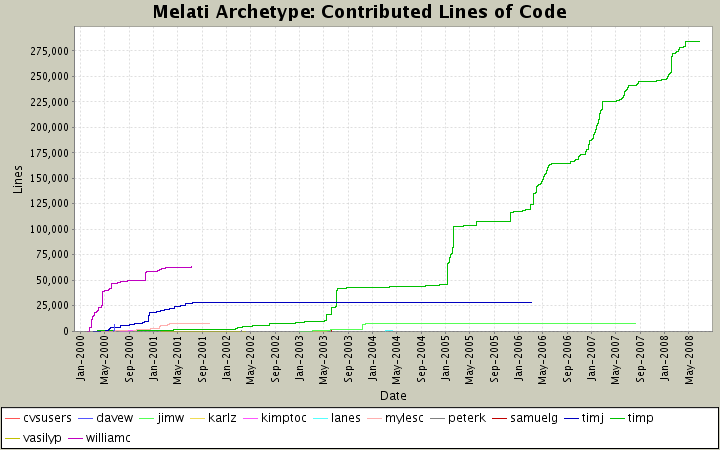This screenshot has width=720, height=450.
Task: Click the 'Jan-2008' date tick label
Action: pos(664,360)
